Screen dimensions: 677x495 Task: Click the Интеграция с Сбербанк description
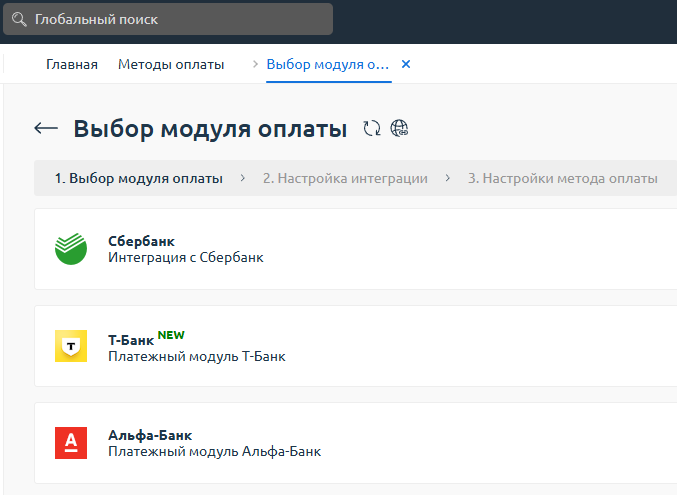[x=186, y=257]
